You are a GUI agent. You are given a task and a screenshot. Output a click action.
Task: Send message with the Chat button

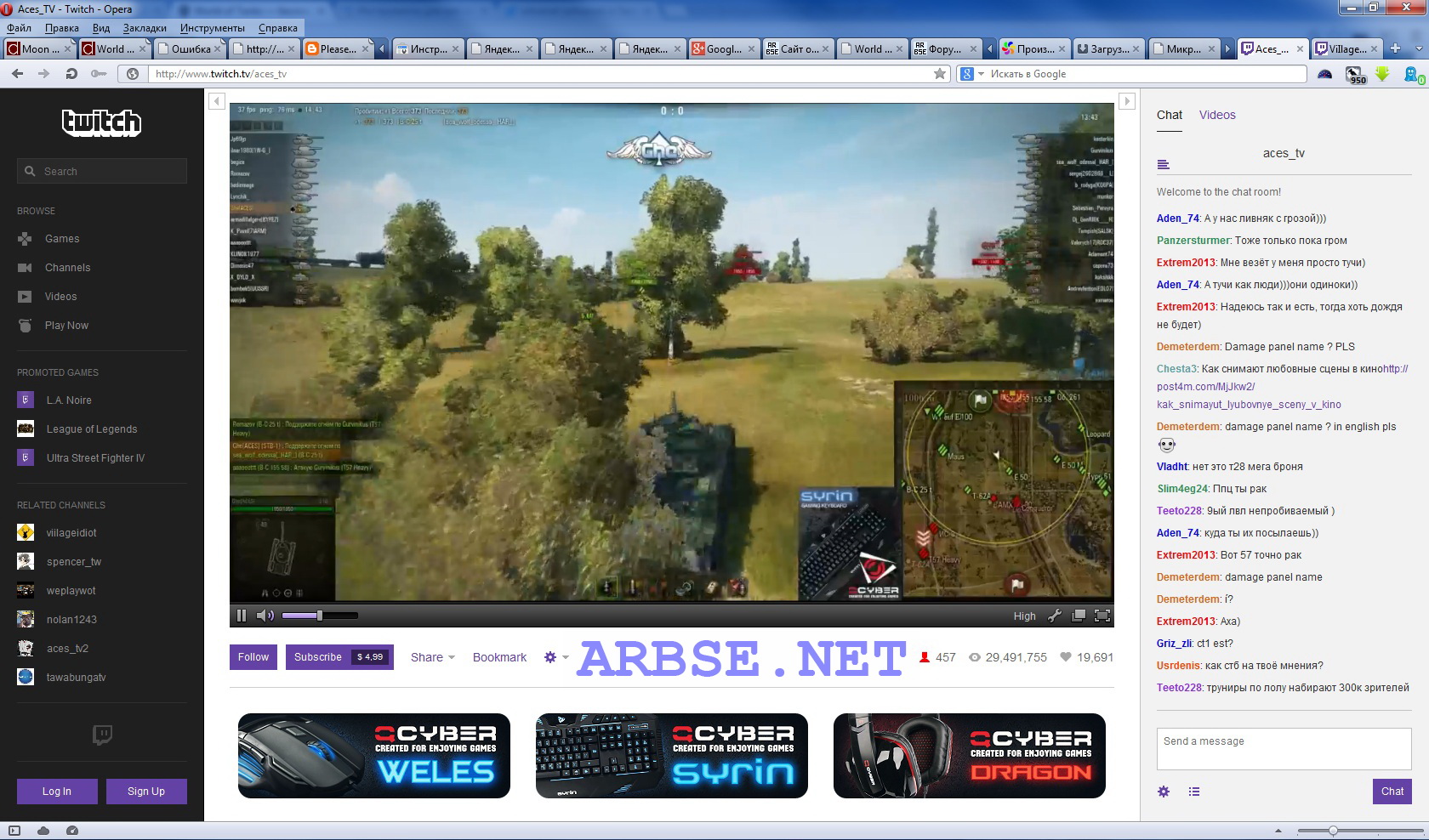click(x=1392, y=792)
